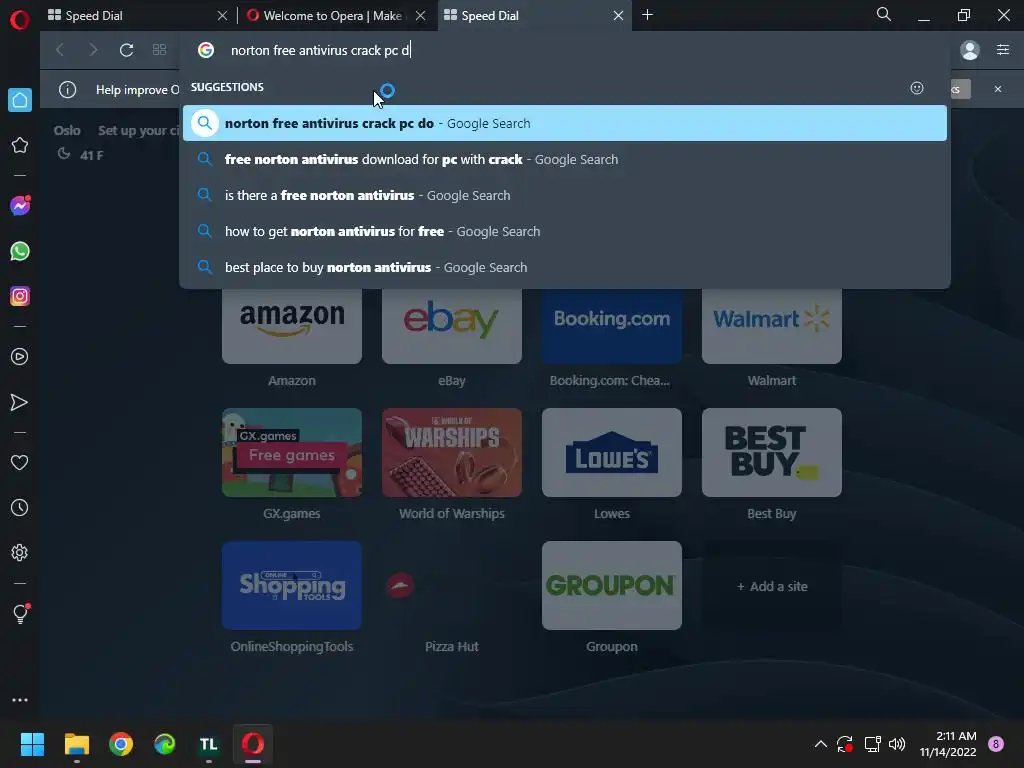This screenshot has width=1024, height=768.
Task: Open the clock showing 2:11 AM
Action: click(x=948, y=744)
